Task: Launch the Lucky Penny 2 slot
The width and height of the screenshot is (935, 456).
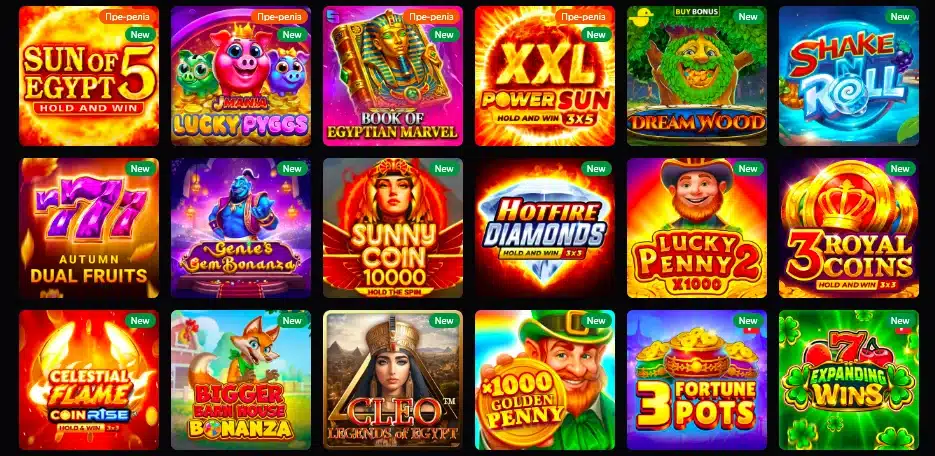Action: (697, 228)
